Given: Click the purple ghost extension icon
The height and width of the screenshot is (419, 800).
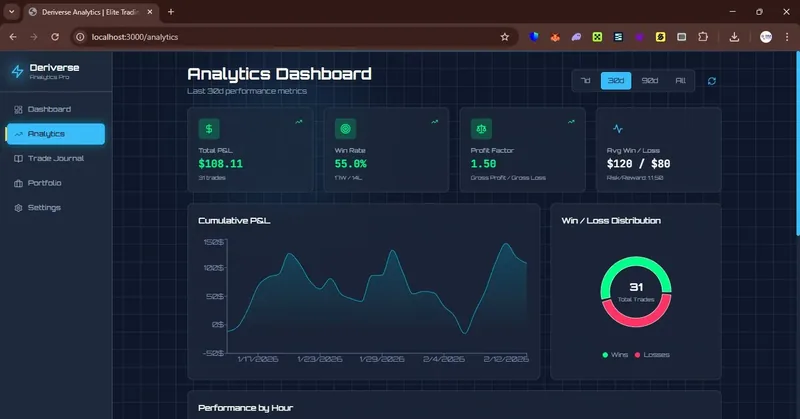Looking at the screenshot, I should click(x=576, y=37).
